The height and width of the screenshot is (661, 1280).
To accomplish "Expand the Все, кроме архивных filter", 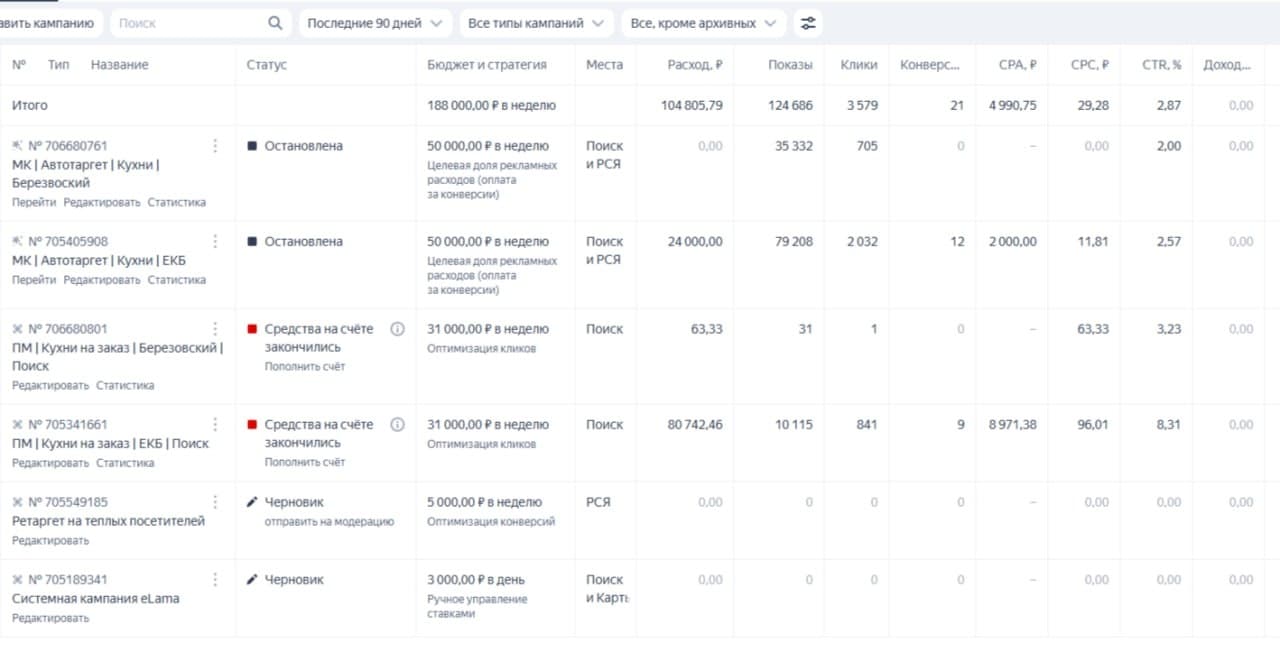I will (x=703, y=23).
